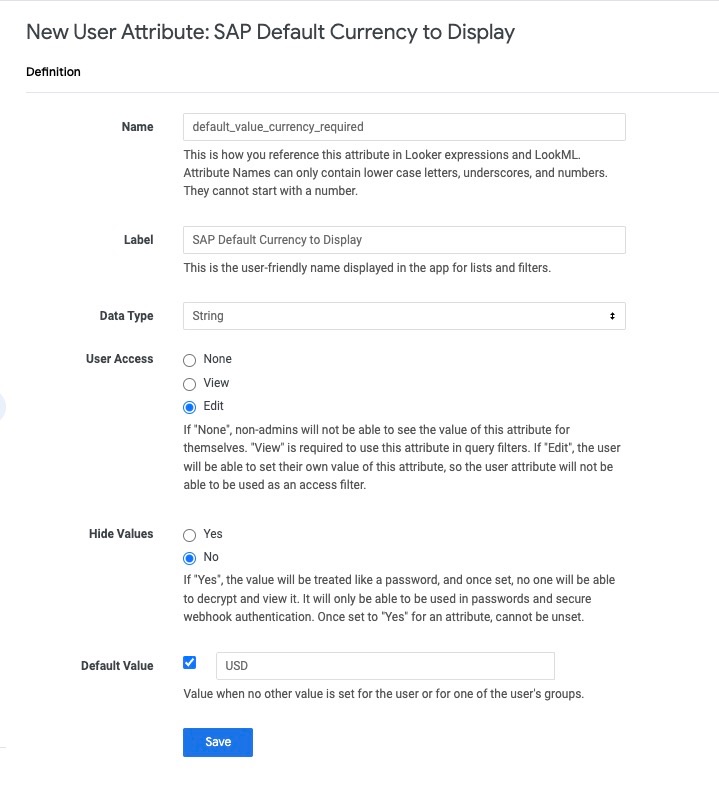Viewport: 719px width, 791px height.
Task: Click the Default Value USD field
Action: (x=385, y=666)
